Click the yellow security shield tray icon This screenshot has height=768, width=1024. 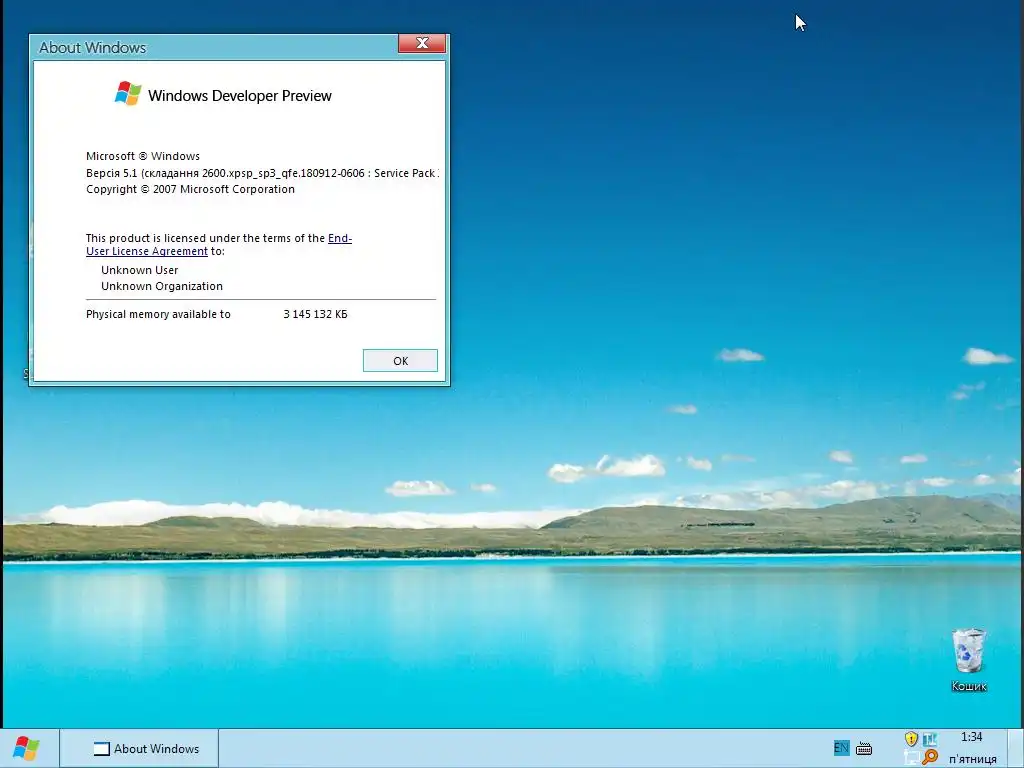(911, 739)
